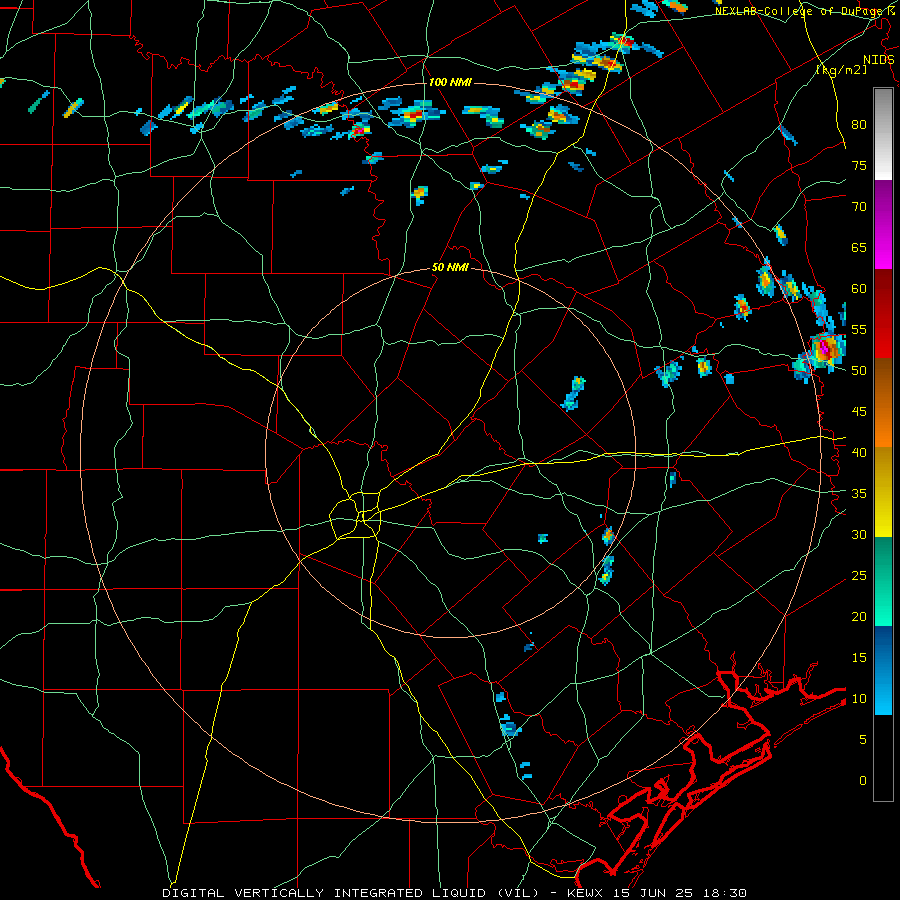The width and height of the screenshot is (900, 900).
Task: Click the "15" value on the scale
Action: (x=859, y=658)
